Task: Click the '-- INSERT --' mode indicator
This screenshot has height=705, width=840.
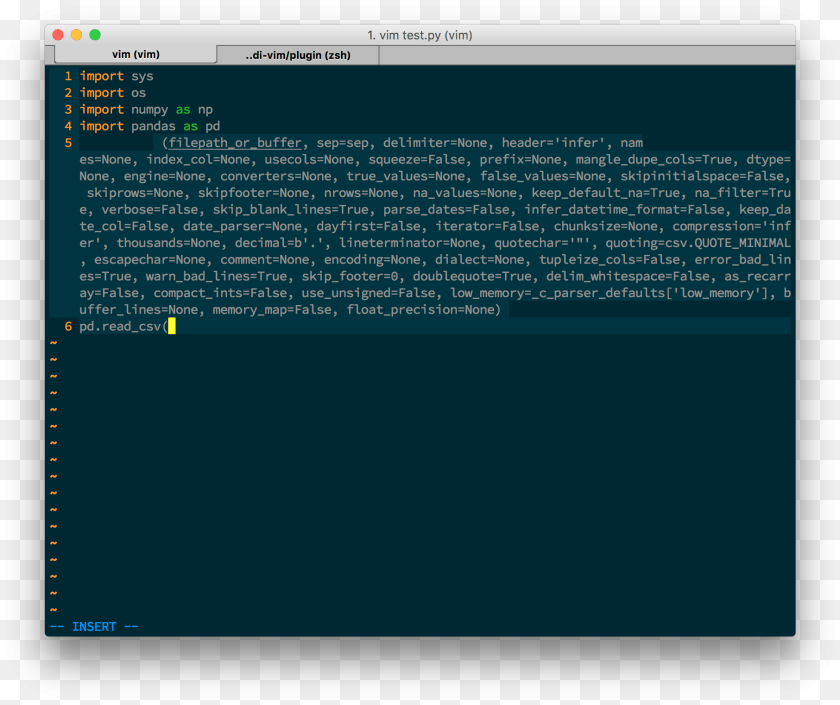Action: 94,627
